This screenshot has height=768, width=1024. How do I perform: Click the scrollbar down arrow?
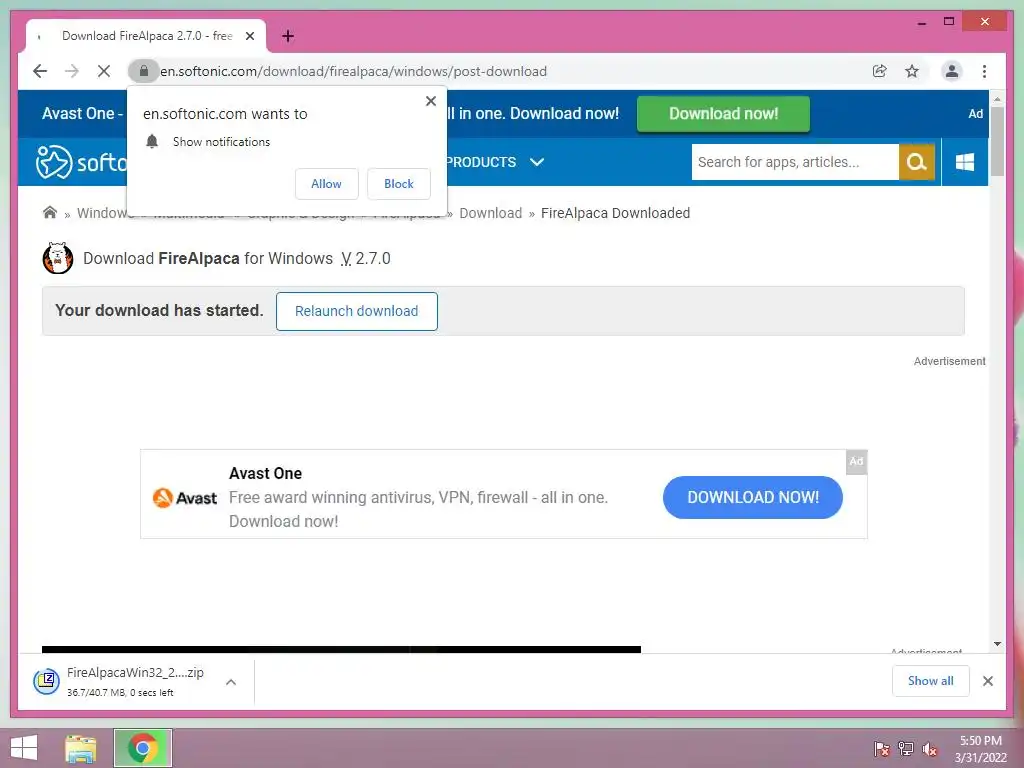(x=997, y=644)
